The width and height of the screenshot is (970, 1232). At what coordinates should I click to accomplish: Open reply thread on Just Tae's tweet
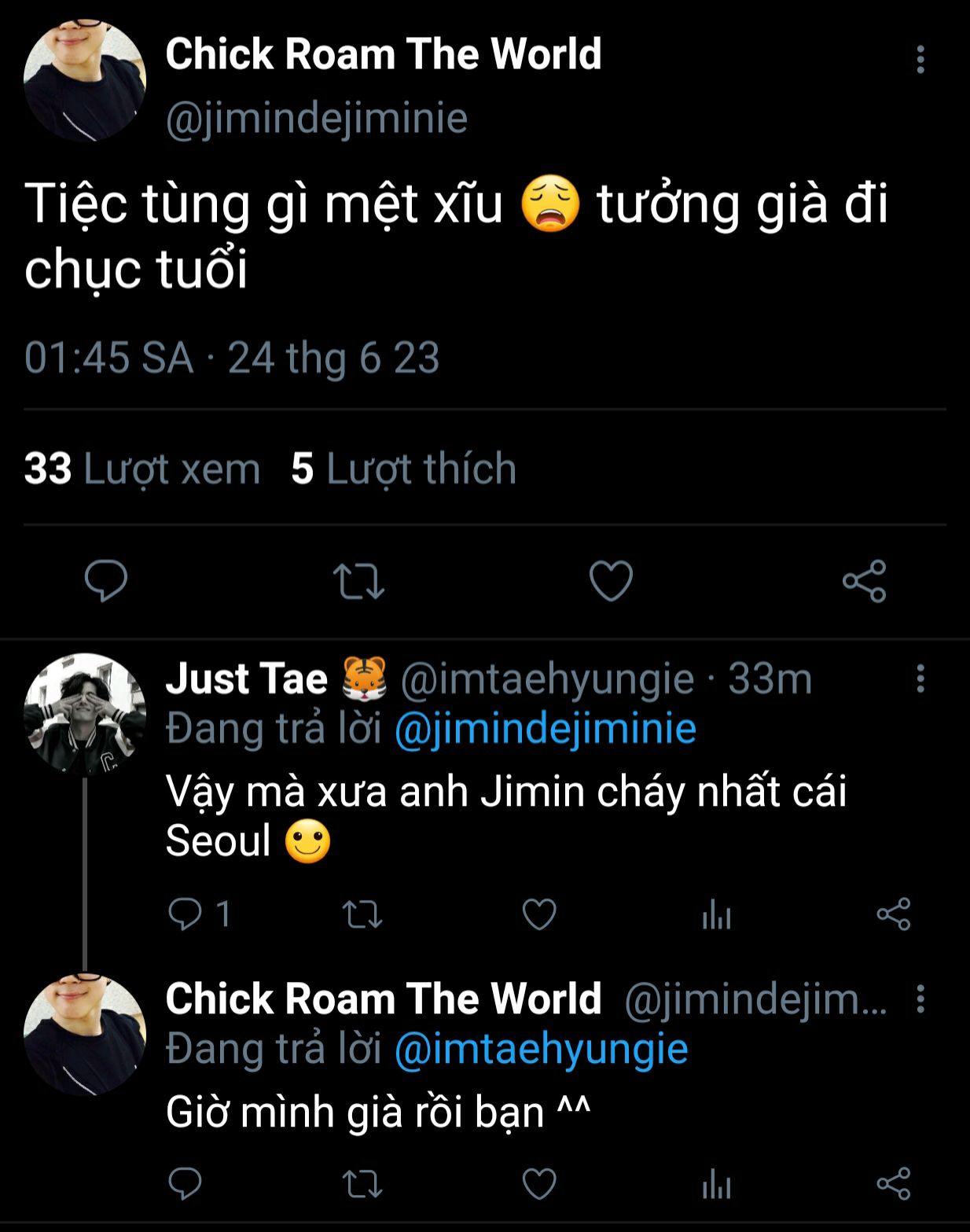click(186, 914)
